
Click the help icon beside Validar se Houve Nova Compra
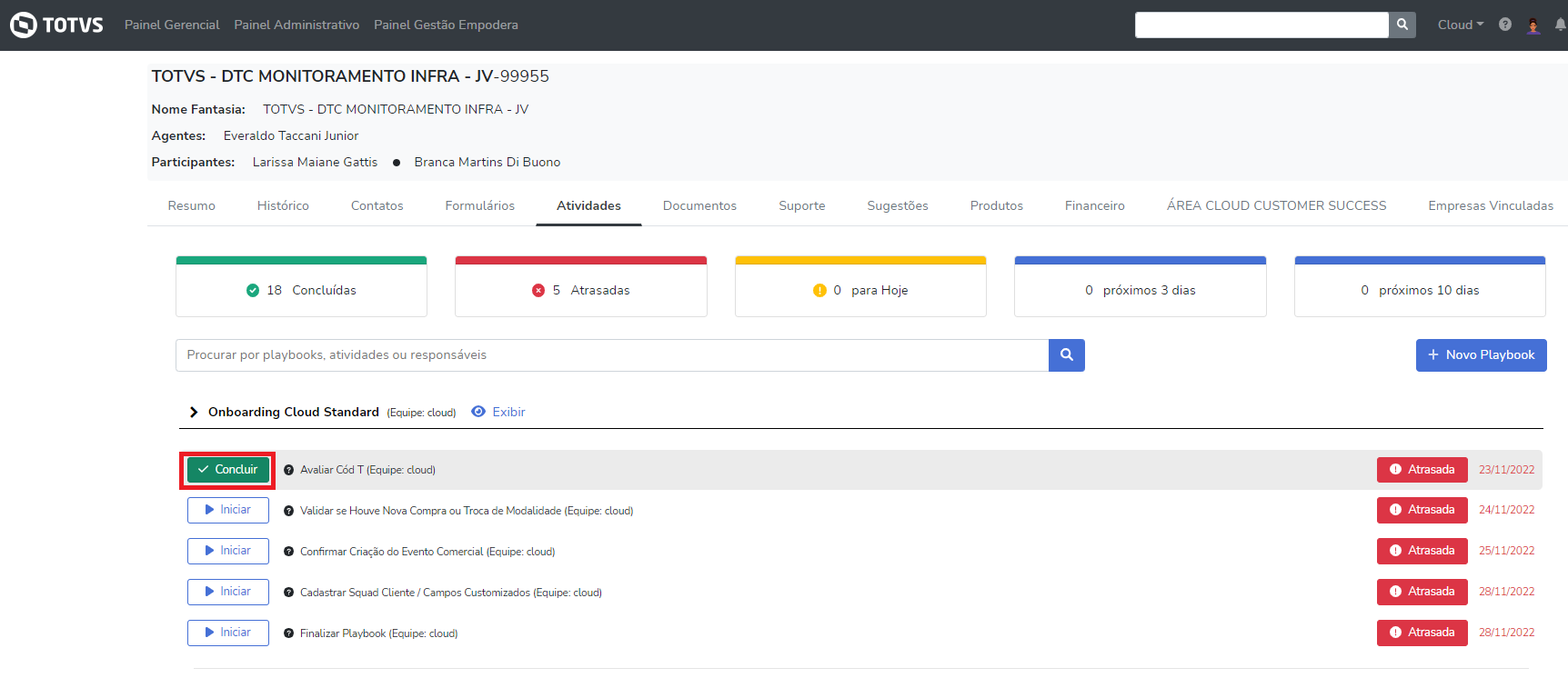coord(288,511)
